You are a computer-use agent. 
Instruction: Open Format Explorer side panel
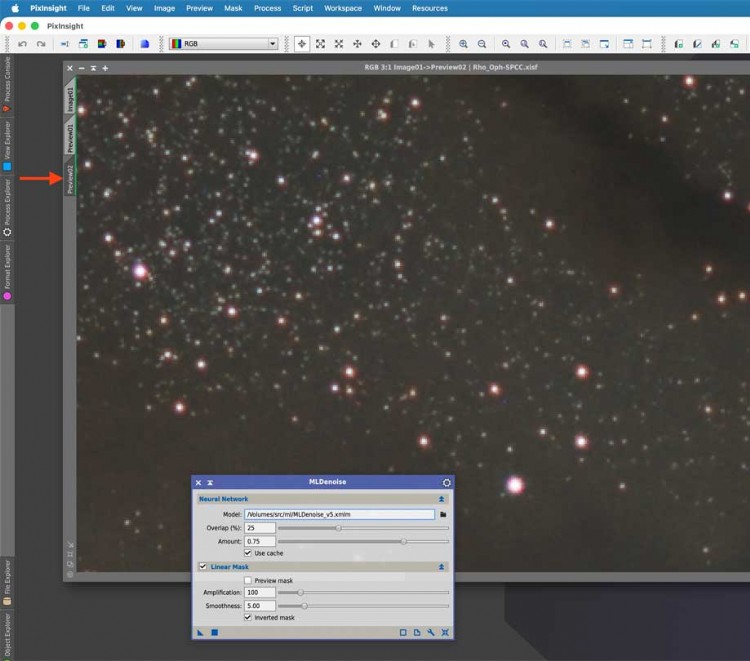(7, 272)
